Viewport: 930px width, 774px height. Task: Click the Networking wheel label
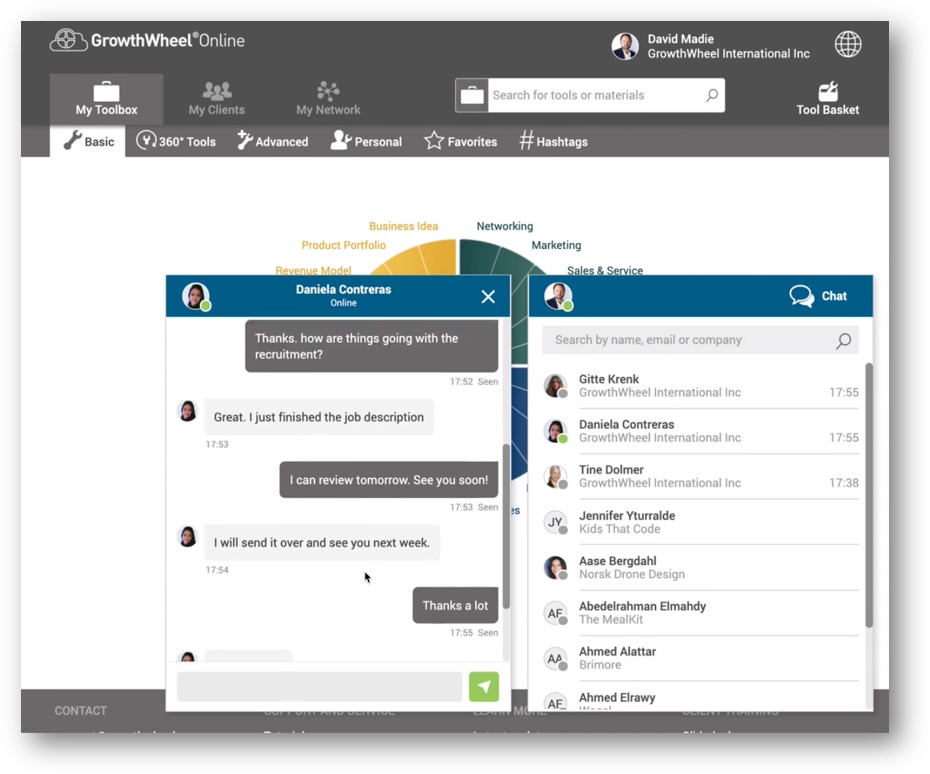coord(505,226)
